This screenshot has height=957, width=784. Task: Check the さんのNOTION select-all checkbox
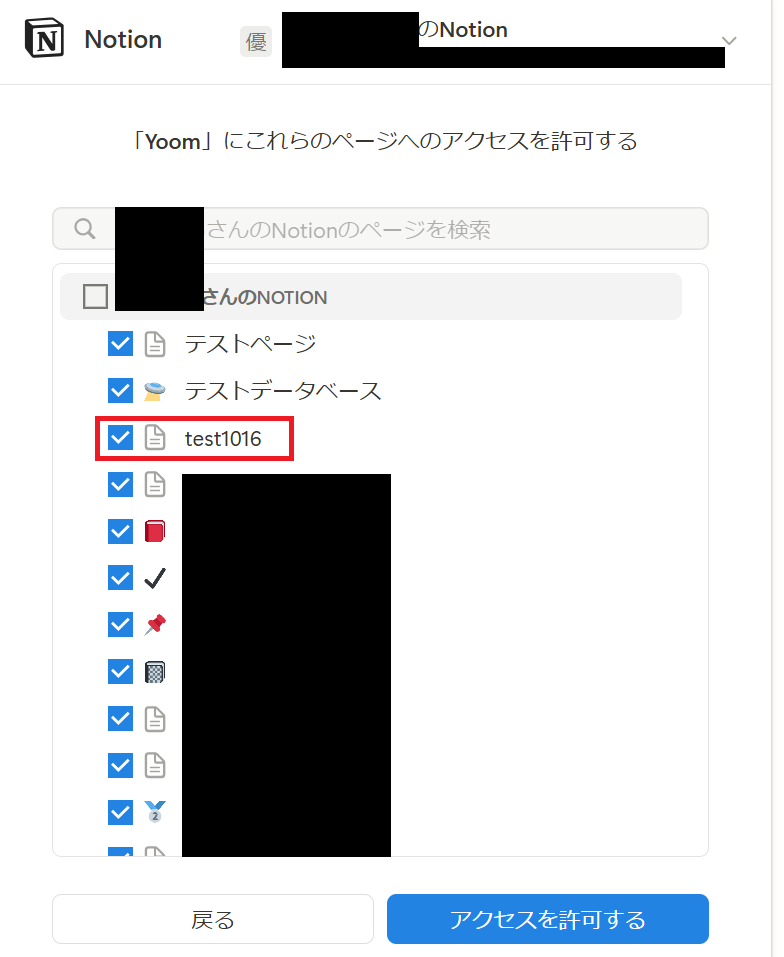point(96,297)
